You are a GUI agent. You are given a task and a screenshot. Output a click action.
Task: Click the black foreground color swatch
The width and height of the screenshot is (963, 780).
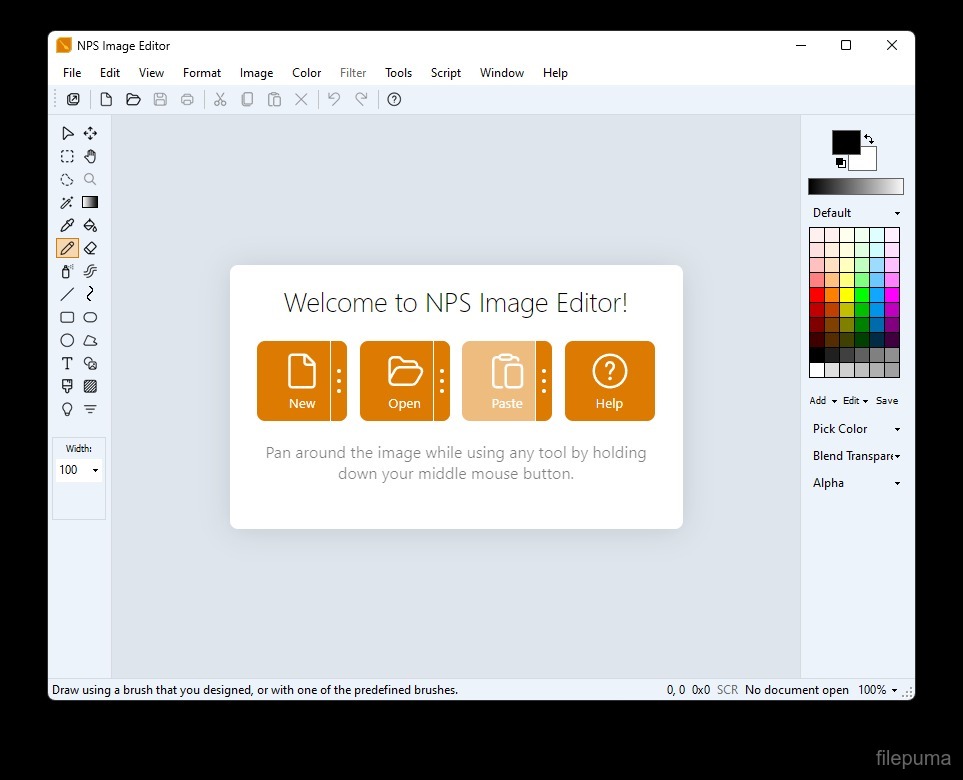click(x=845, y=141)
